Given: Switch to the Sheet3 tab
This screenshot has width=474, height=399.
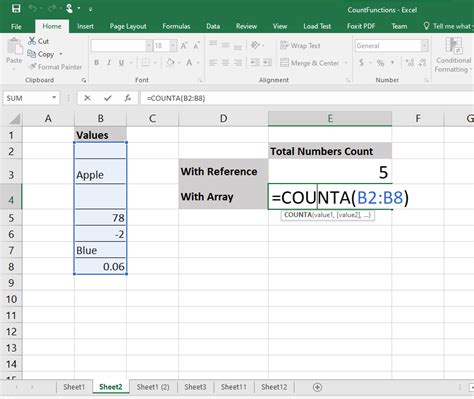Looking at the screenshot, I should 195,387.
